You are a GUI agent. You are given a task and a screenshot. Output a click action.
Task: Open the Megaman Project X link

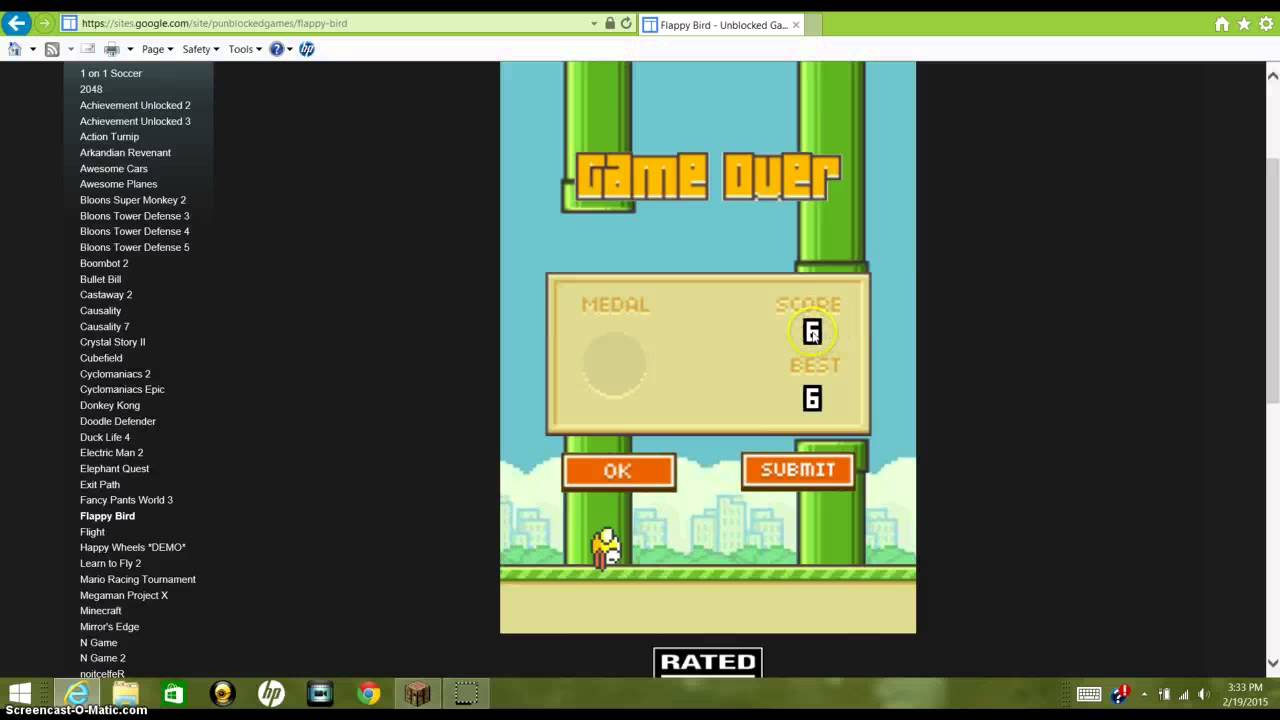click(124, 595)
